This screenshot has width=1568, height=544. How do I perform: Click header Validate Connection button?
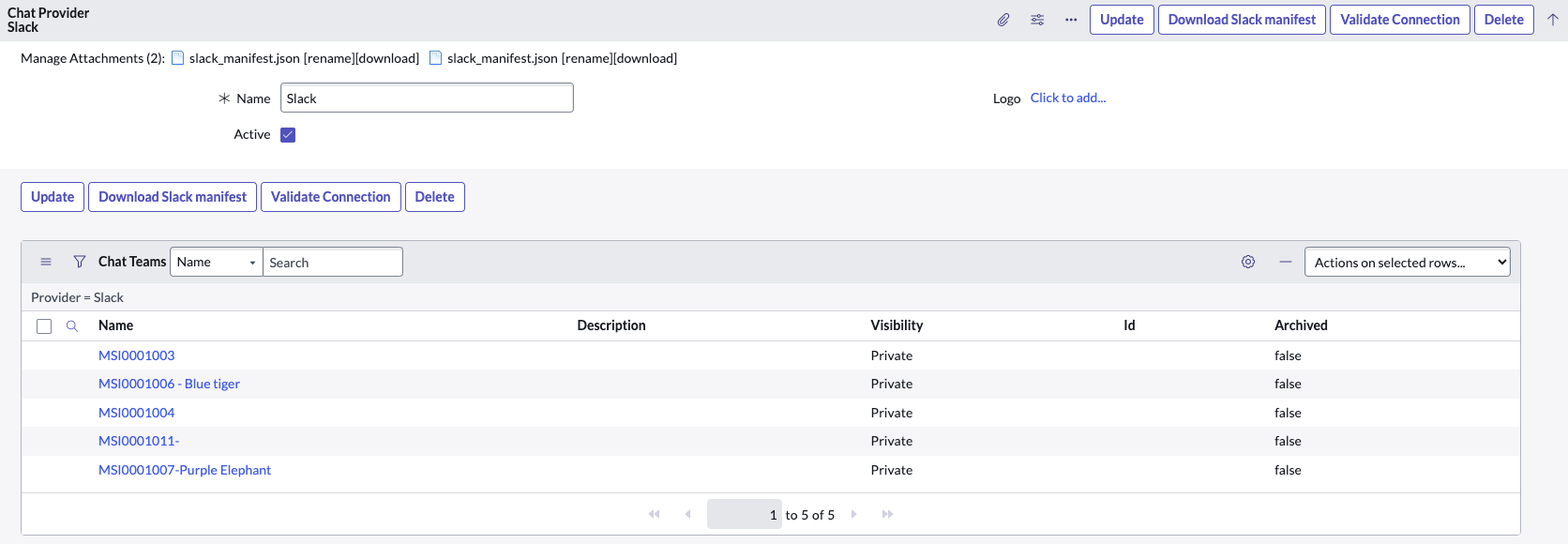point(1400,20)
